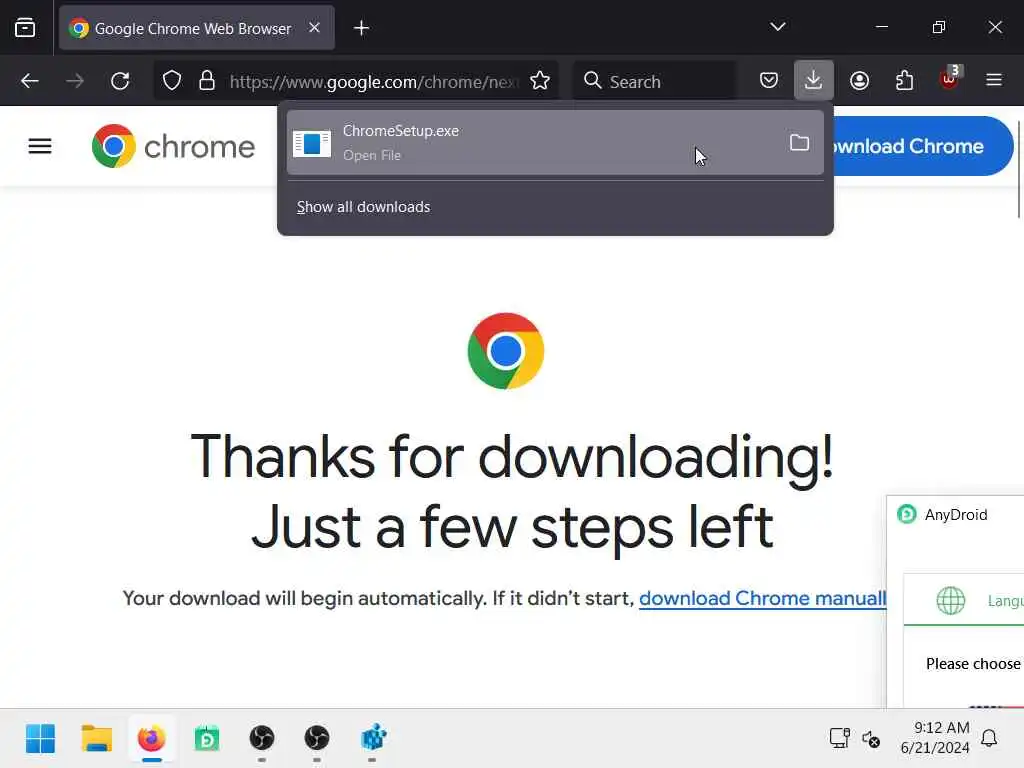This screenshot has height=768, width=1024.
Task: Open the second OBS Studio taskbar icon
Action: pyautogui.click(x=317, y=739)
